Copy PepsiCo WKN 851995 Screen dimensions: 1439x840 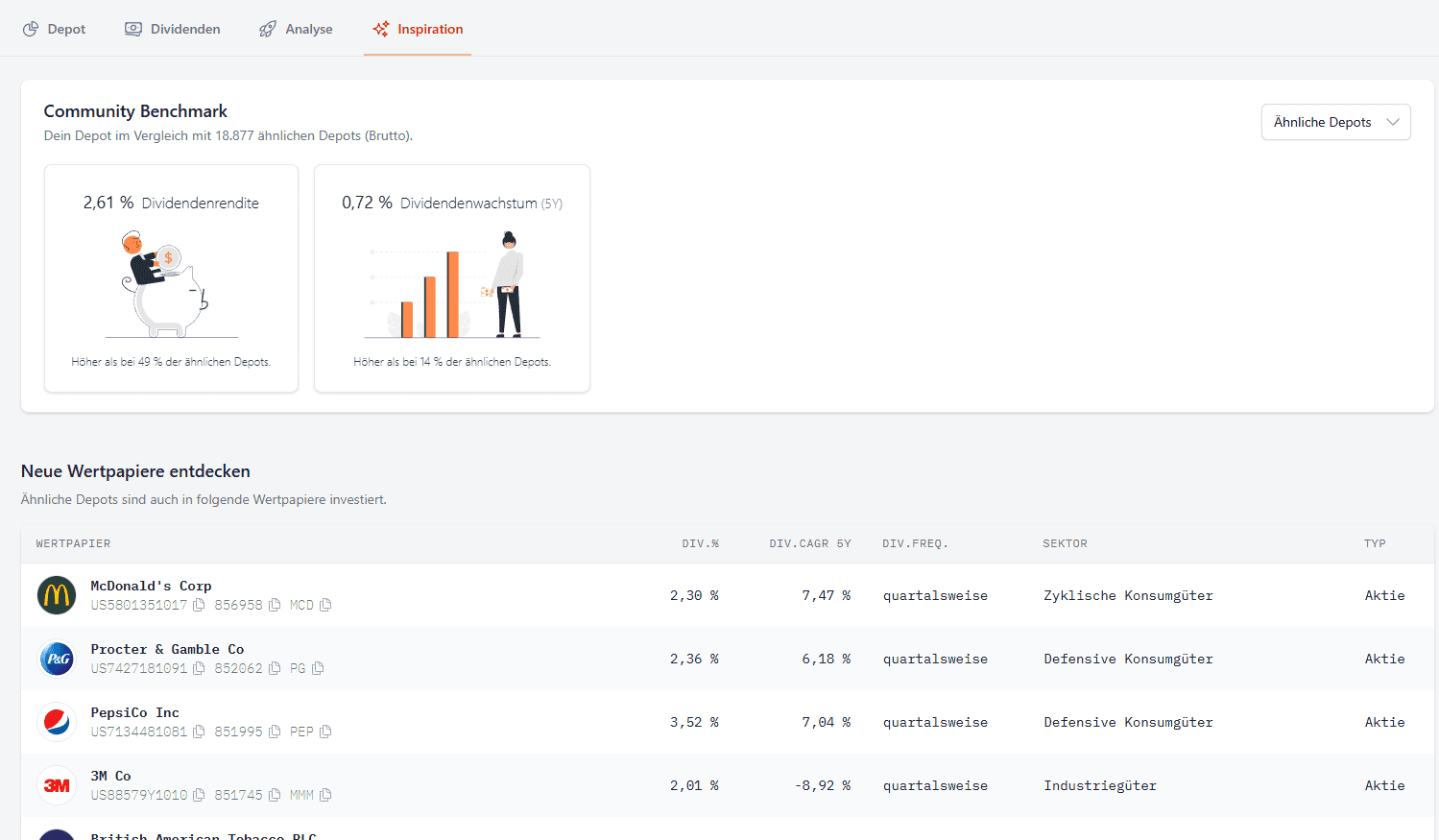coord(275,732)
